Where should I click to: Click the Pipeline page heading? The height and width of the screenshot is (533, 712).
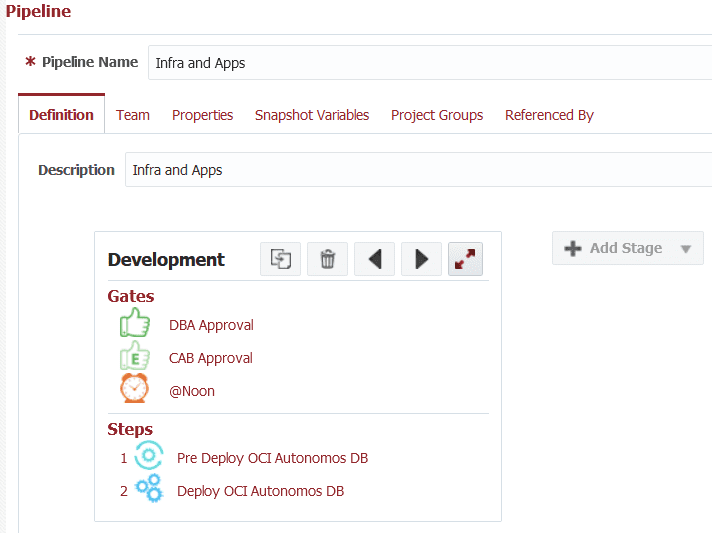pyautogui.click(x=38, y=11)
